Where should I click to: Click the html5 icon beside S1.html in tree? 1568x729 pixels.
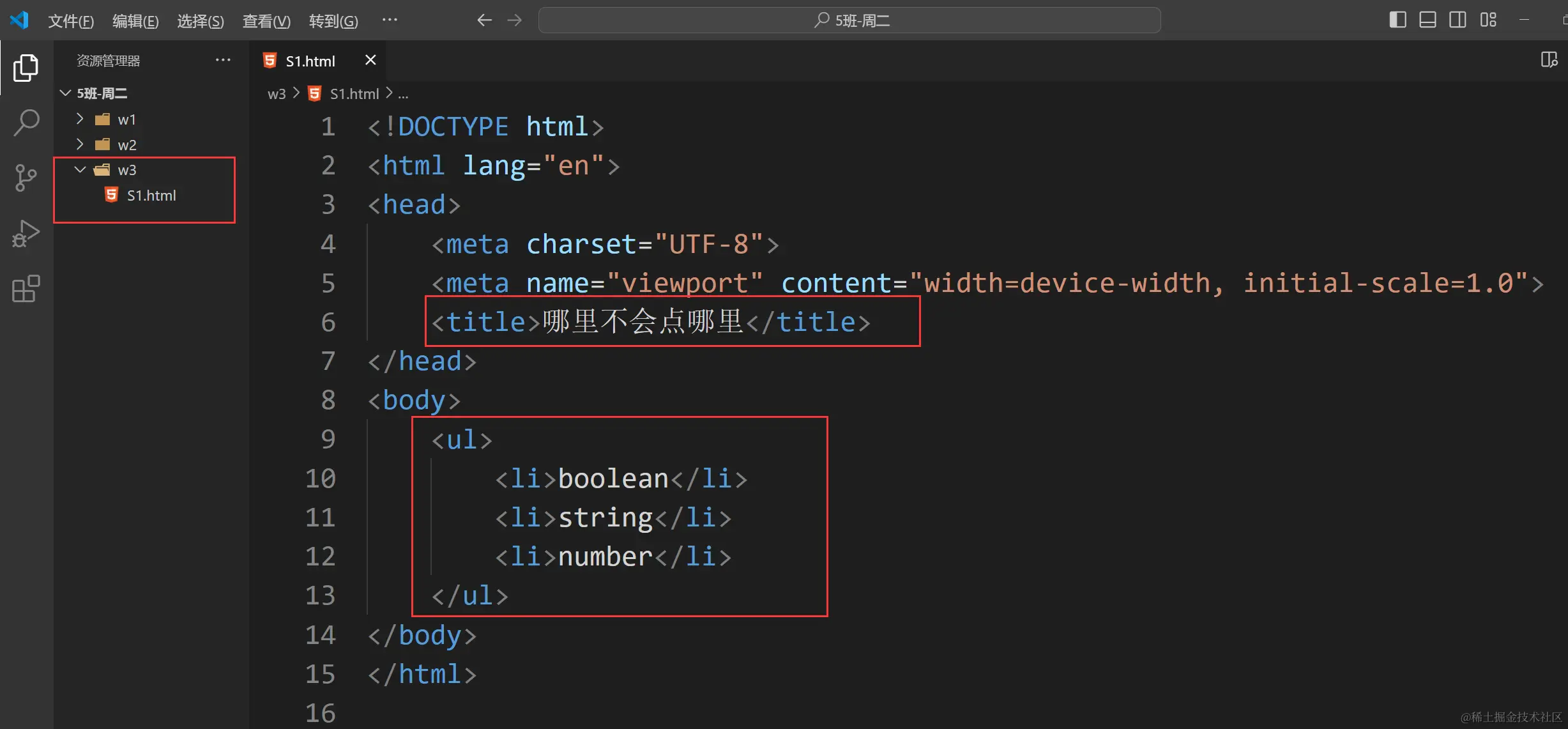[112, 195]
